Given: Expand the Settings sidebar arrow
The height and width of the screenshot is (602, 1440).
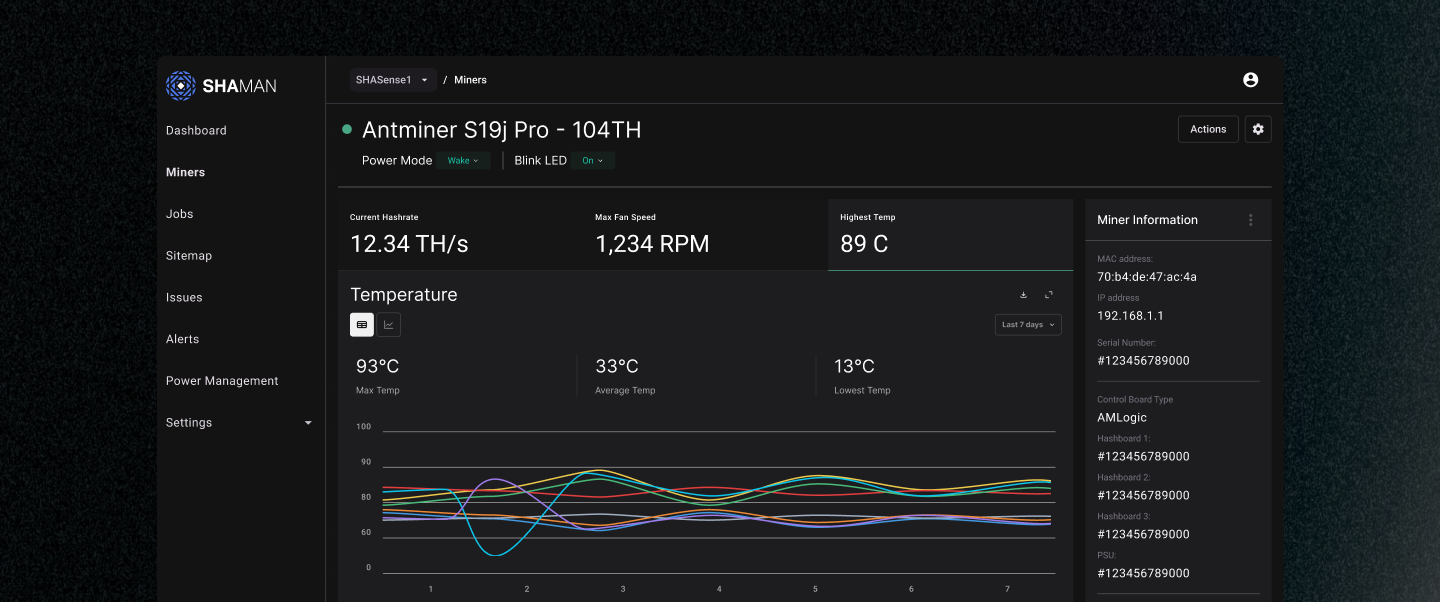Looking at the screenshot, I should tap(308, 423).
